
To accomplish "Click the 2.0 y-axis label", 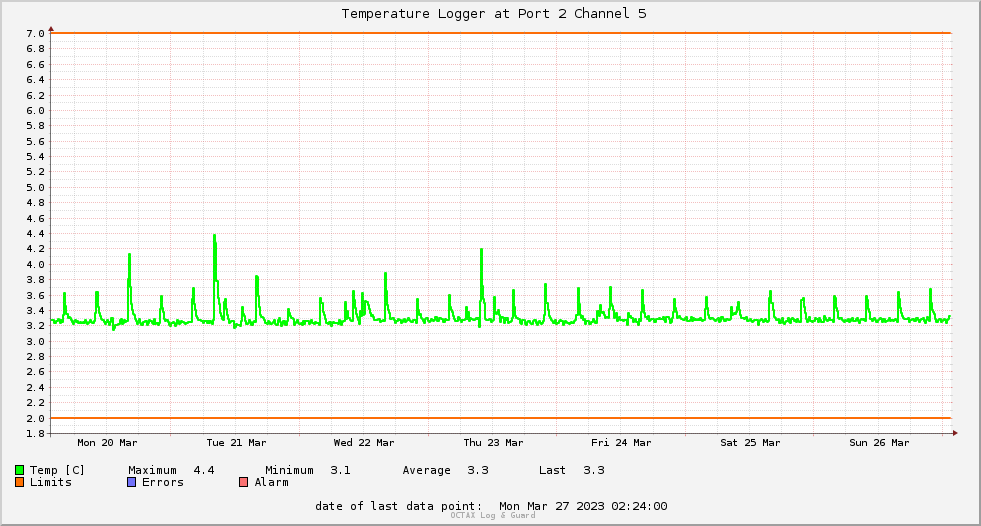I will click(x=36, y=418).
